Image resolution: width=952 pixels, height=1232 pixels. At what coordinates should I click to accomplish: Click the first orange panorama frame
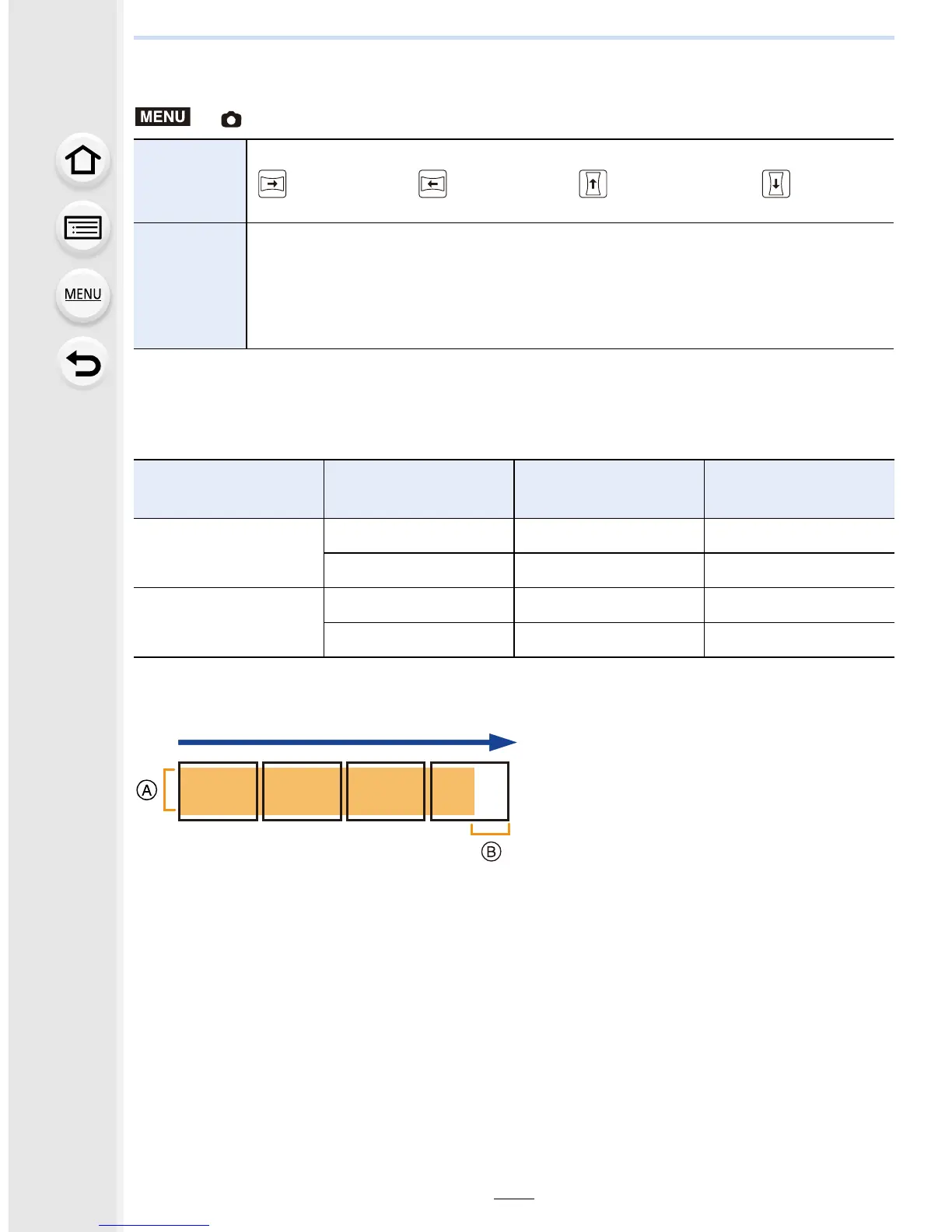point(218,791)
